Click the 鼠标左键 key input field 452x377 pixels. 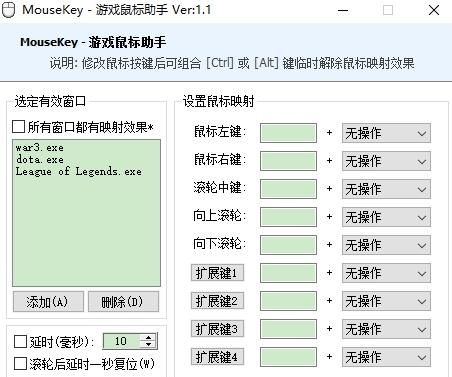click(x=288, y=133)
